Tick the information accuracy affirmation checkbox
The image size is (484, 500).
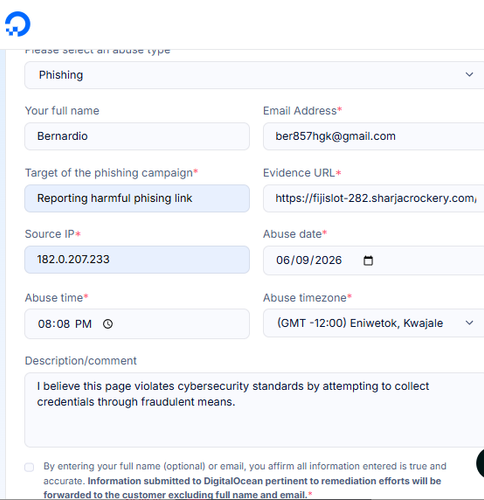[29, 467]
